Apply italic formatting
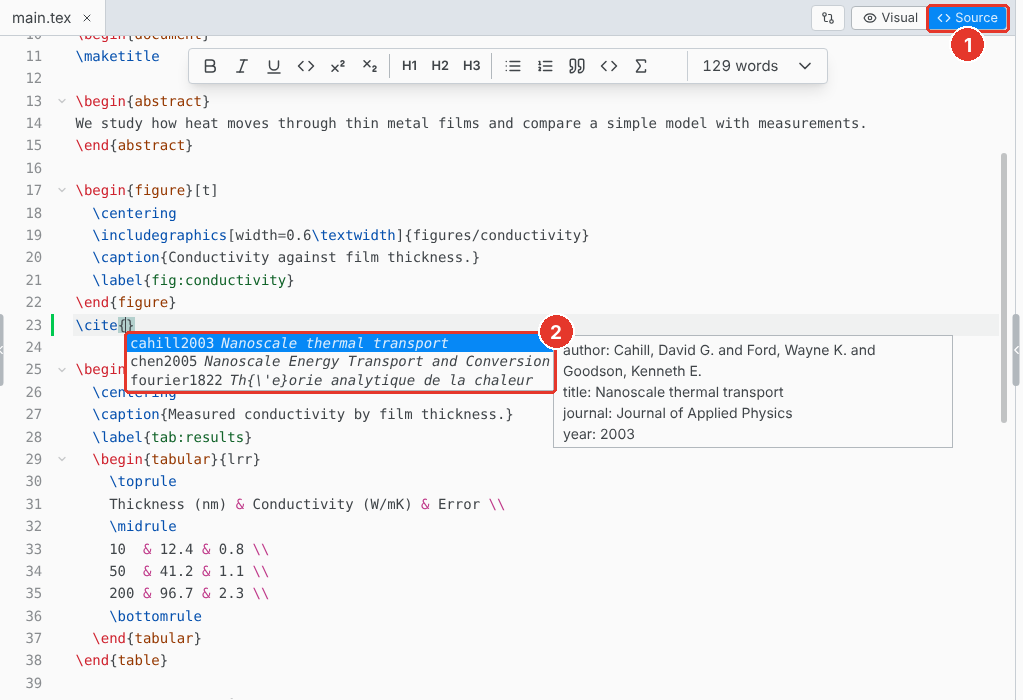Image resolution: width=1023 pixels, height=700 pixels. click(x=241, y=66)
